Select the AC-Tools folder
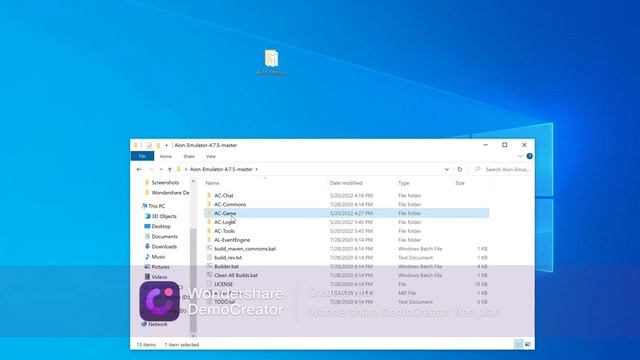 coord(224,231)
